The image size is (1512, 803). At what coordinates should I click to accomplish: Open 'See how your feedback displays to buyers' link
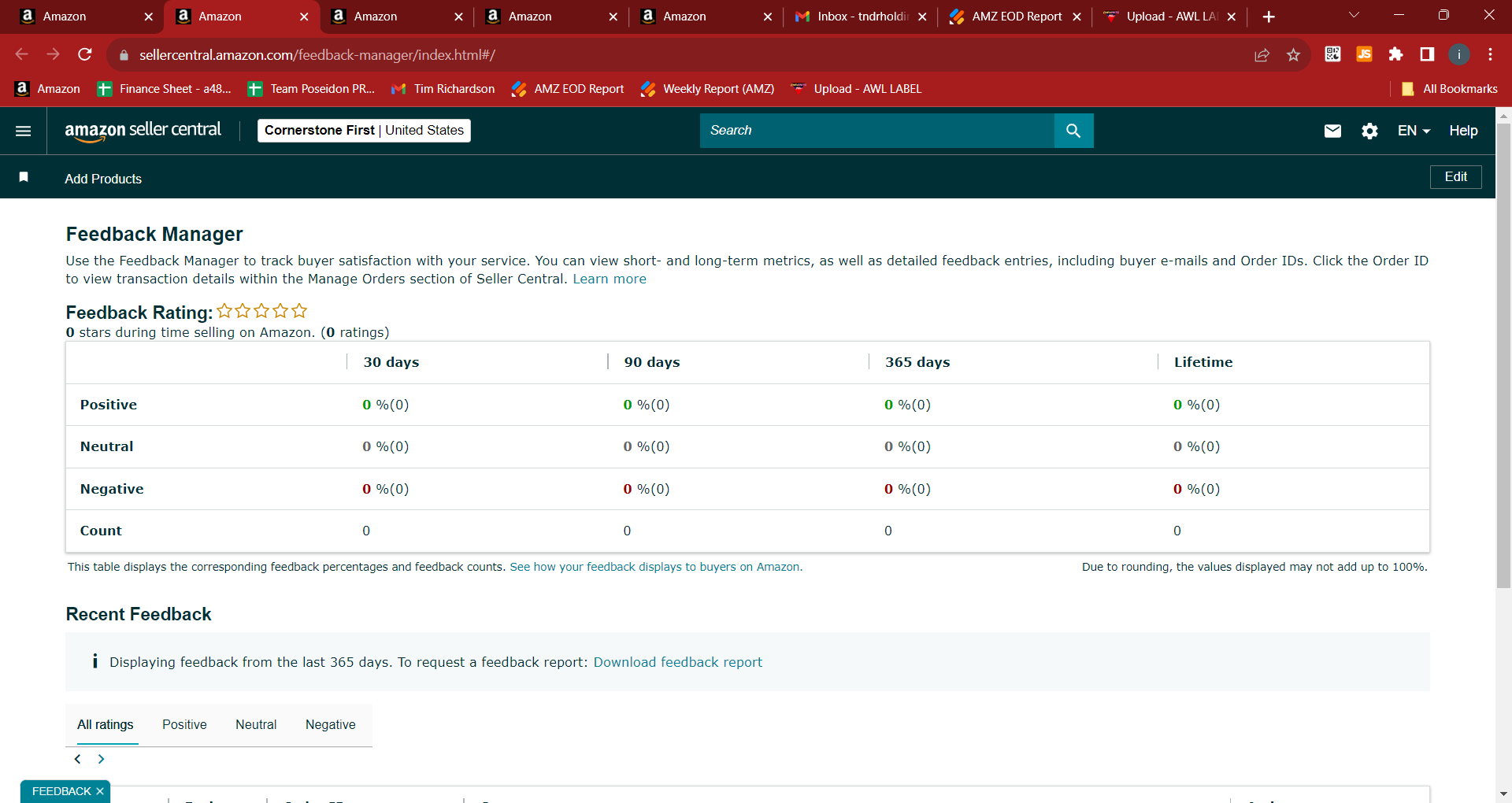(656, 567)
